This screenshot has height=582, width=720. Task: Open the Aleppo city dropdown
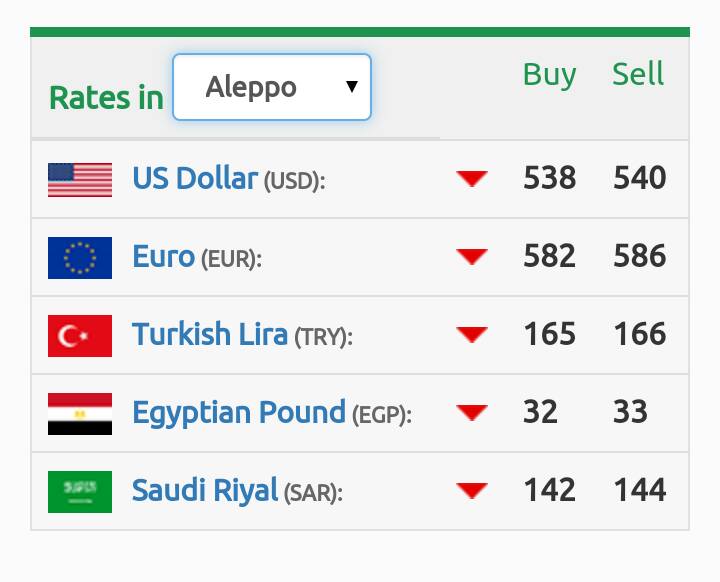[x=272, y=87]
